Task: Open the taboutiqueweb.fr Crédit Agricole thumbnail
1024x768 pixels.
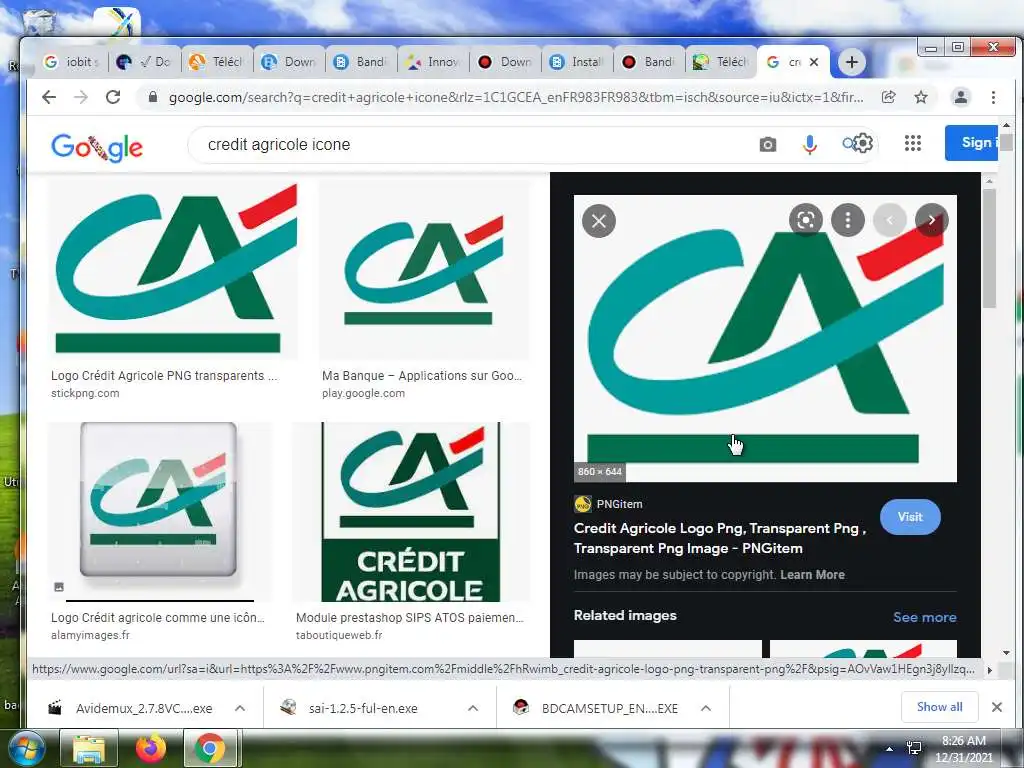Action: (411, 511)
